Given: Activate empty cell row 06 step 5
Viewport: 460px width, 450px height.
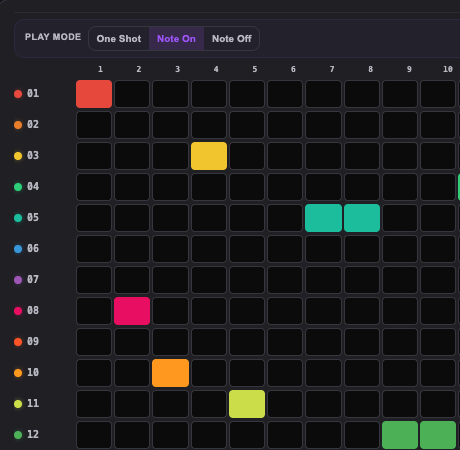Looking at the screenshot, I should [247, 249].
